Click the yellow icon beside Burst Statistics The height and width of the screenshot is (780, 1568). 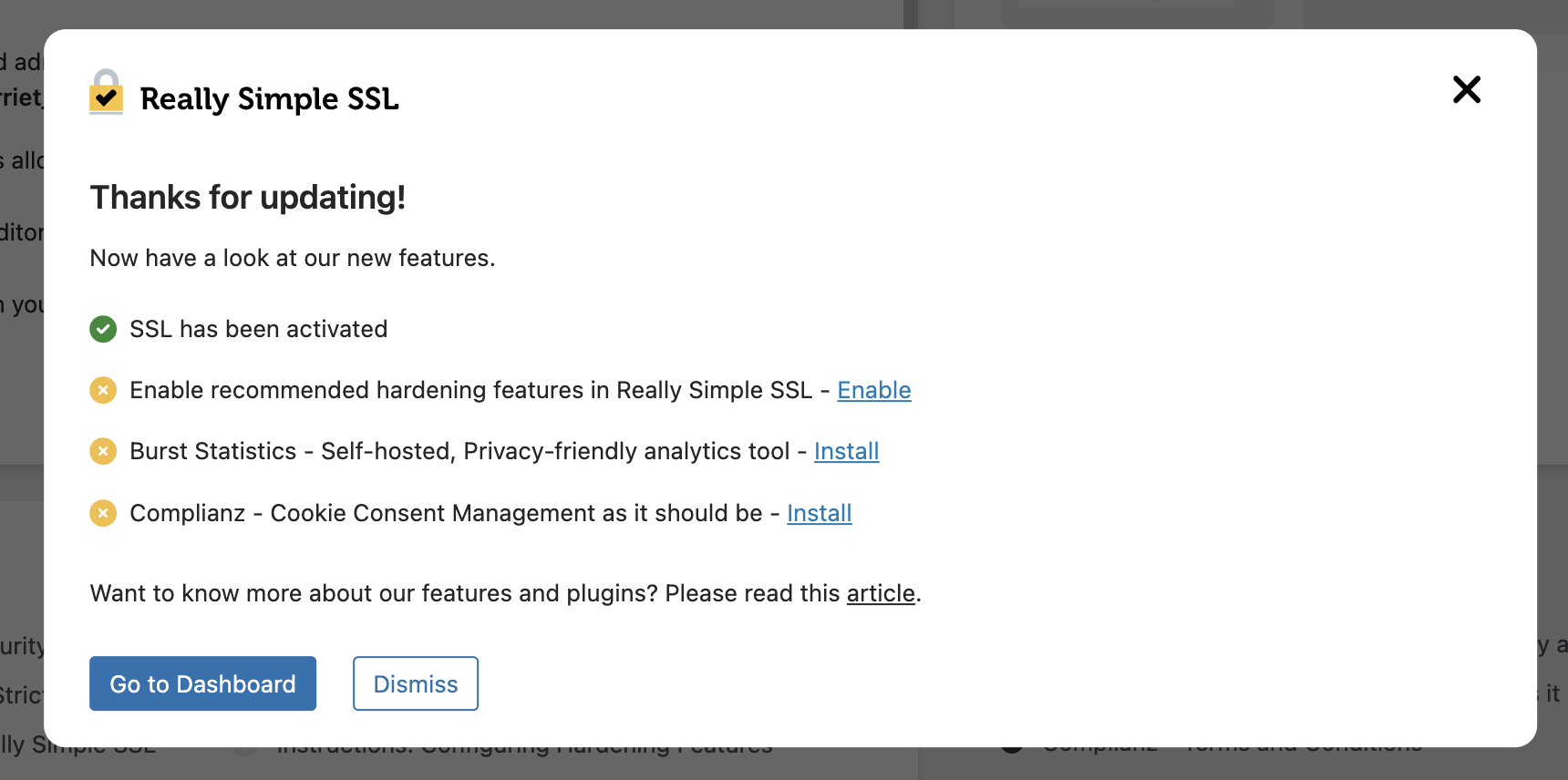(103, 451)
